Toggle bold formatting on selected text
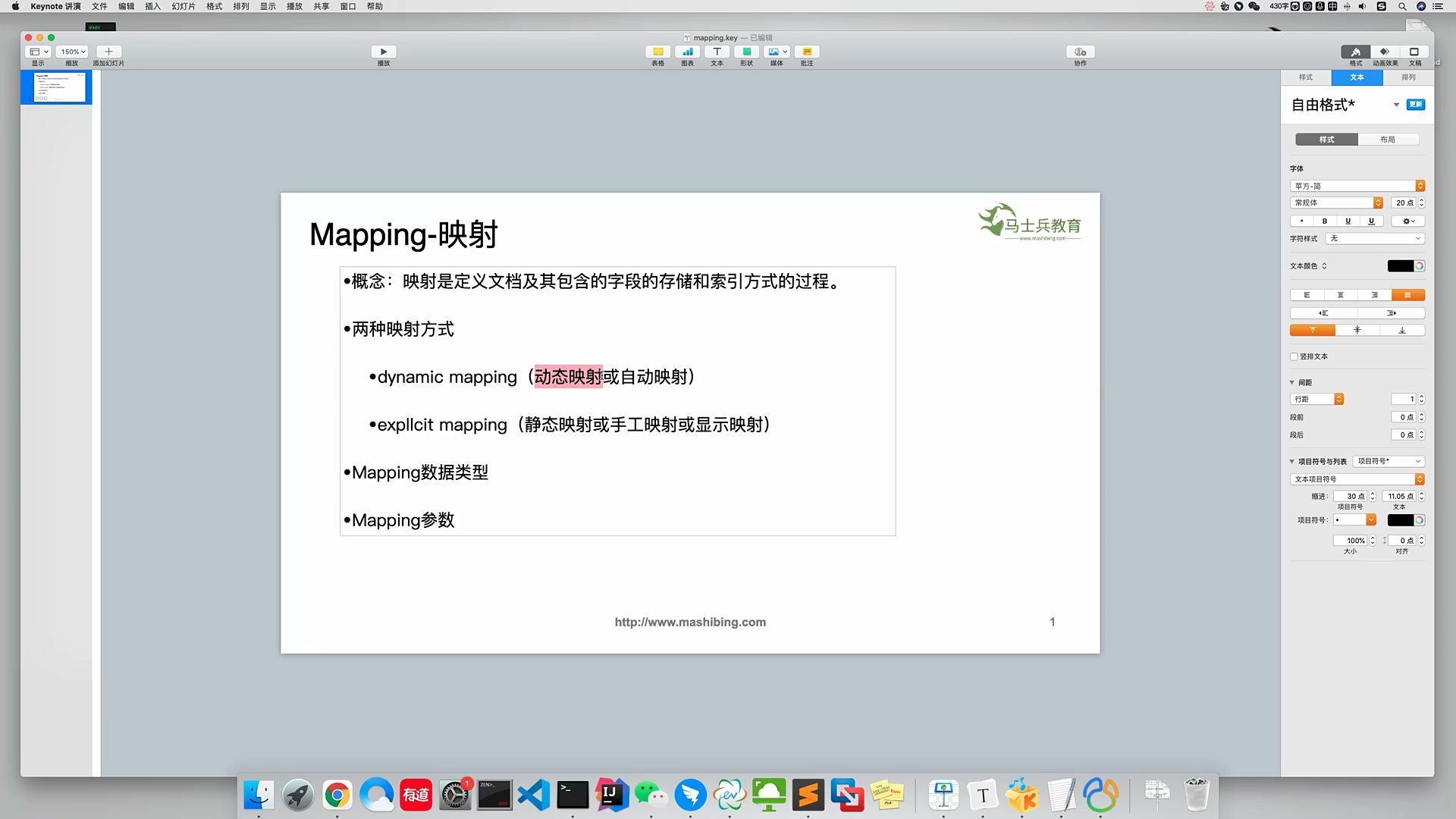This screenshot has height=819, width=1456. [x=1324, y=221]
